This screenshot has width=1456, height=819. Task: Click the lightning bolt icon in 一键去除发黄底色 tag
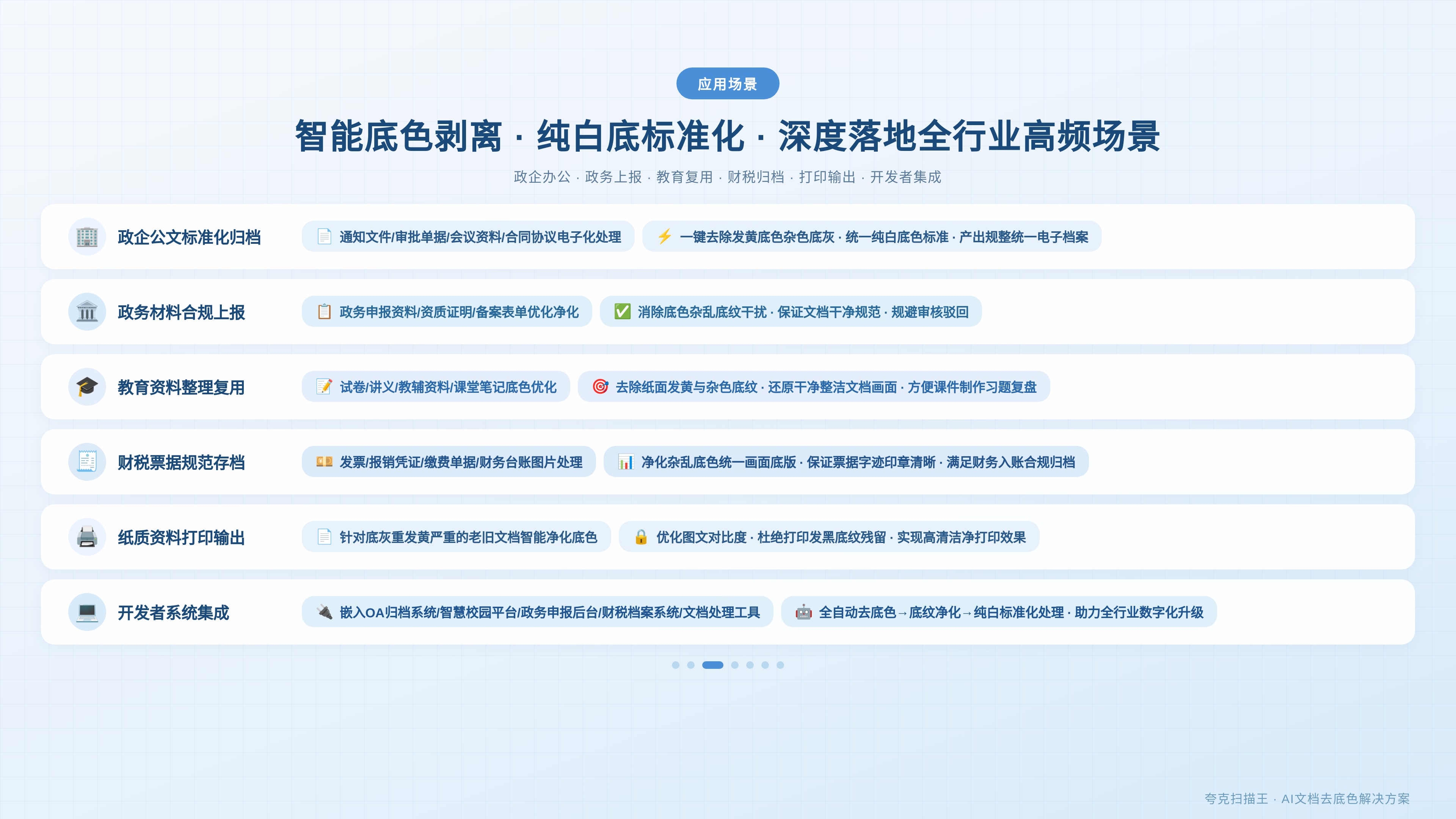pyautogui.click(x=665, y=236)
